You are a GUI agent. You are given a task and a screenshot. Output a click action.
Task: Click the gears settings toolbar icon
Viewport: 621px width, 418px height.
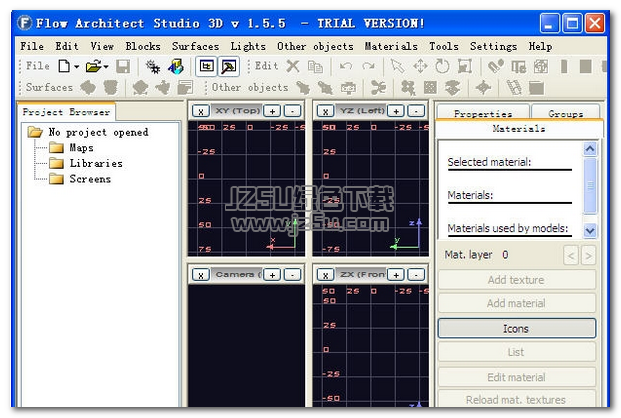tap(152, 67)
